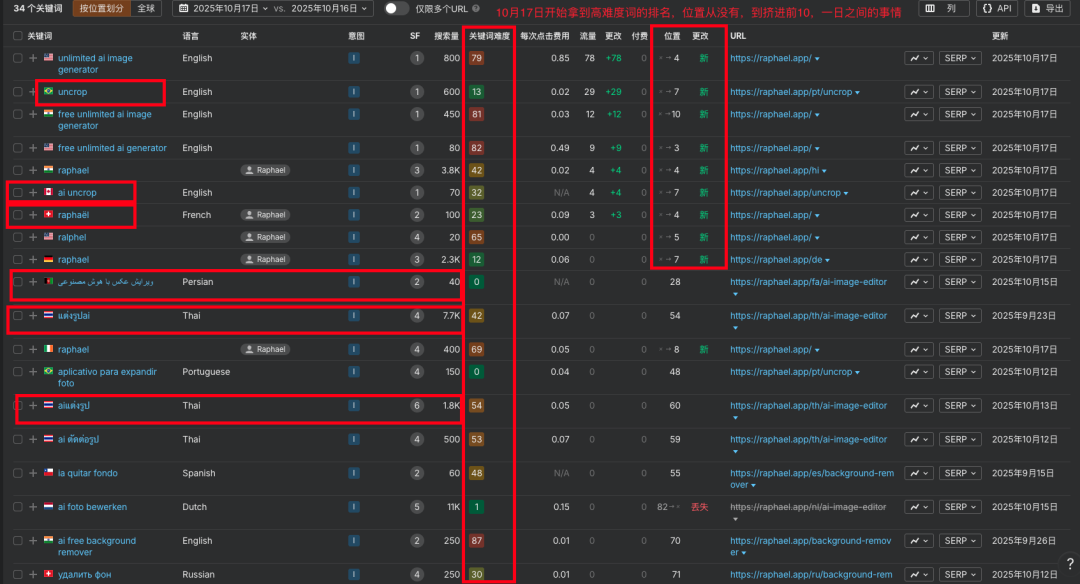Click the Raphael entity tag in 'raphaël' row
Image resolution: width=1080 pixels, height=584 pixels.
click(265, 215)
